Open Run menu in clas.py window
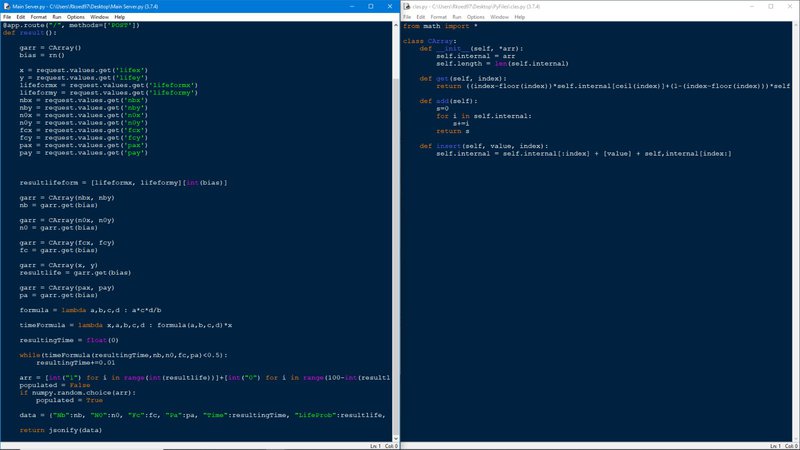The width and height of the screenshot is (800, 450). (456, 17)
